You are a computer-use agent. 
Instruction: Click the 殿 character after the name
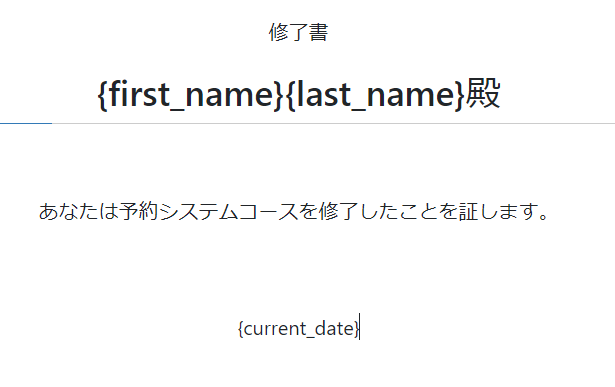pos(483,94)
